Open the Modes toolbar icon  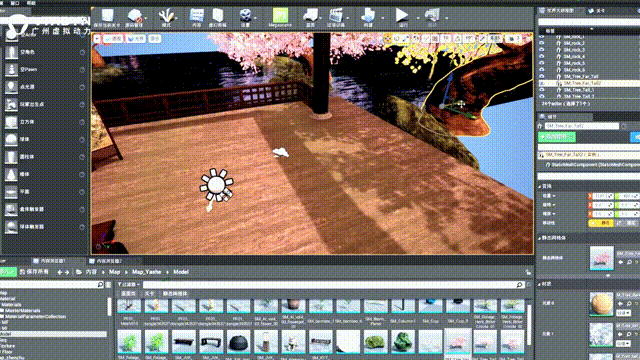coord(167,18)
